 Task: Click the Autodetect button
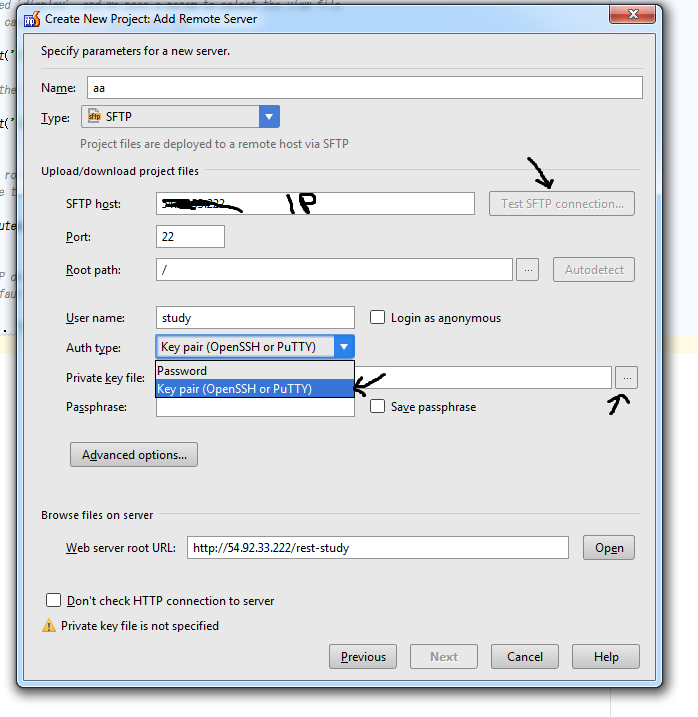594,270
